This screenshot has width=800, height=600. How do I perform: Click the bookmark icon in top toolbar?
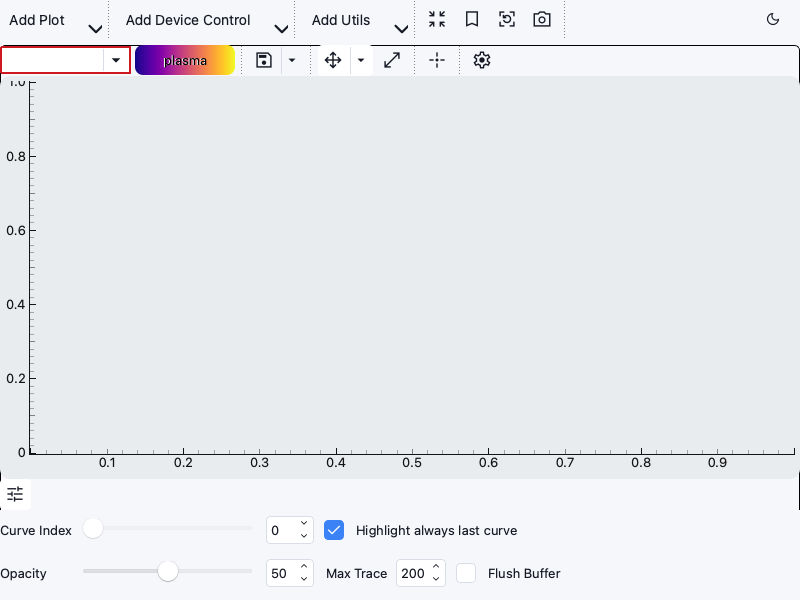coord(472,19)
